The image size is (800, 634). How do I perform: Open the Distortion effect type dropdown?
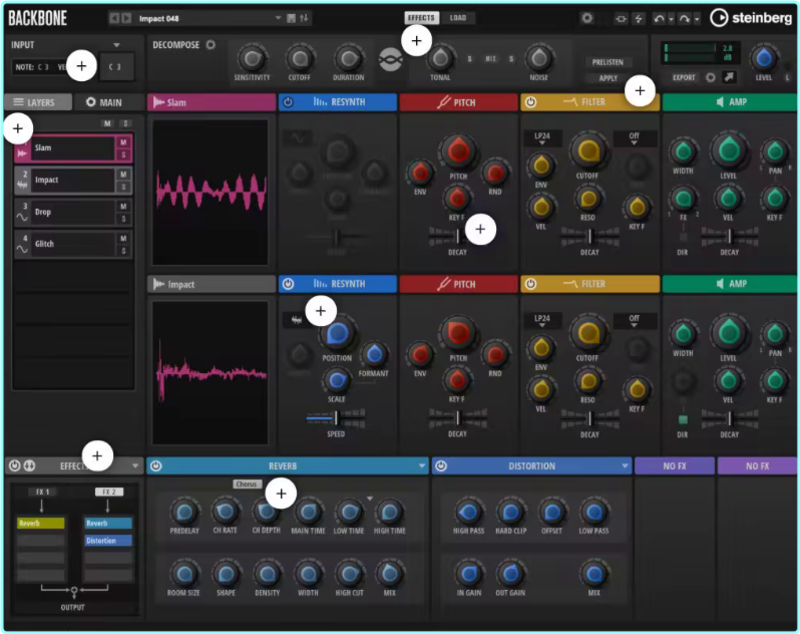pos(625,466)
